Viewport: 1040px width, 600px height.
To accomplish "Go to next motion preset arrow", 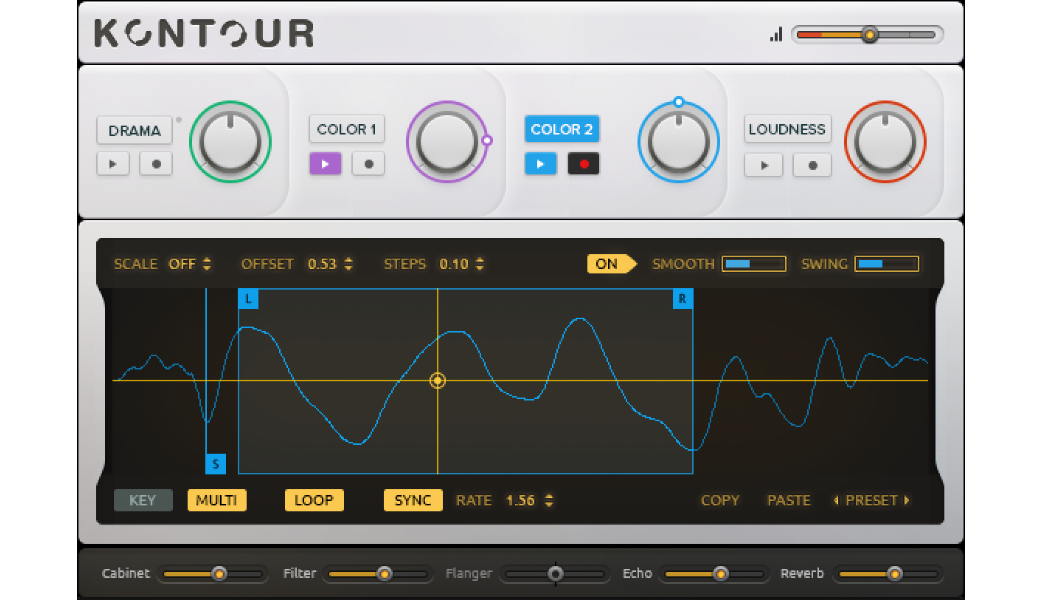I will click(x=907, y=501).
